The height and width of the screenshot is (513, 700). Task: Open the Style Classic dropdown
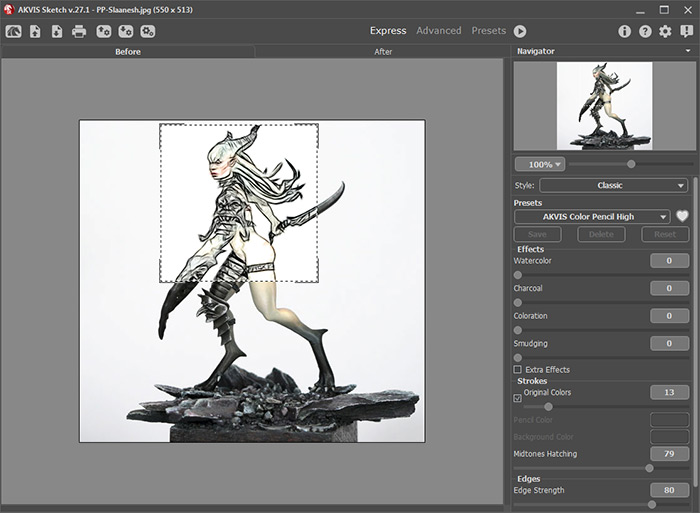click(613, 185)
